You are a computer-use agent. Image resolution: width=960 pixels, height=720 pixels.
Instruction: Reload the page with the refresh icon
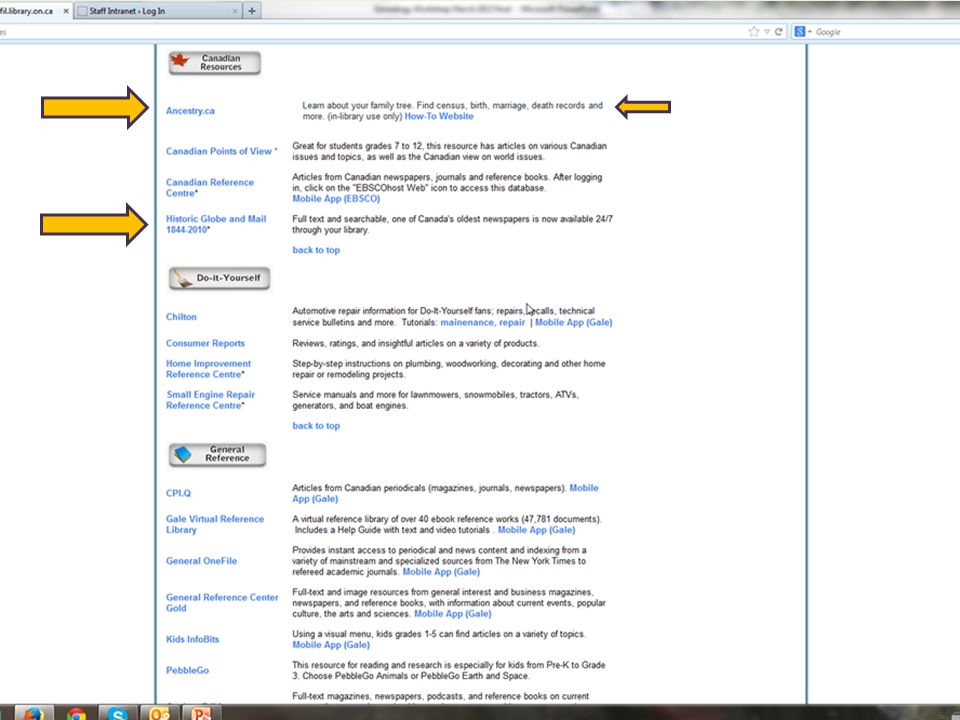coord(779,32)
